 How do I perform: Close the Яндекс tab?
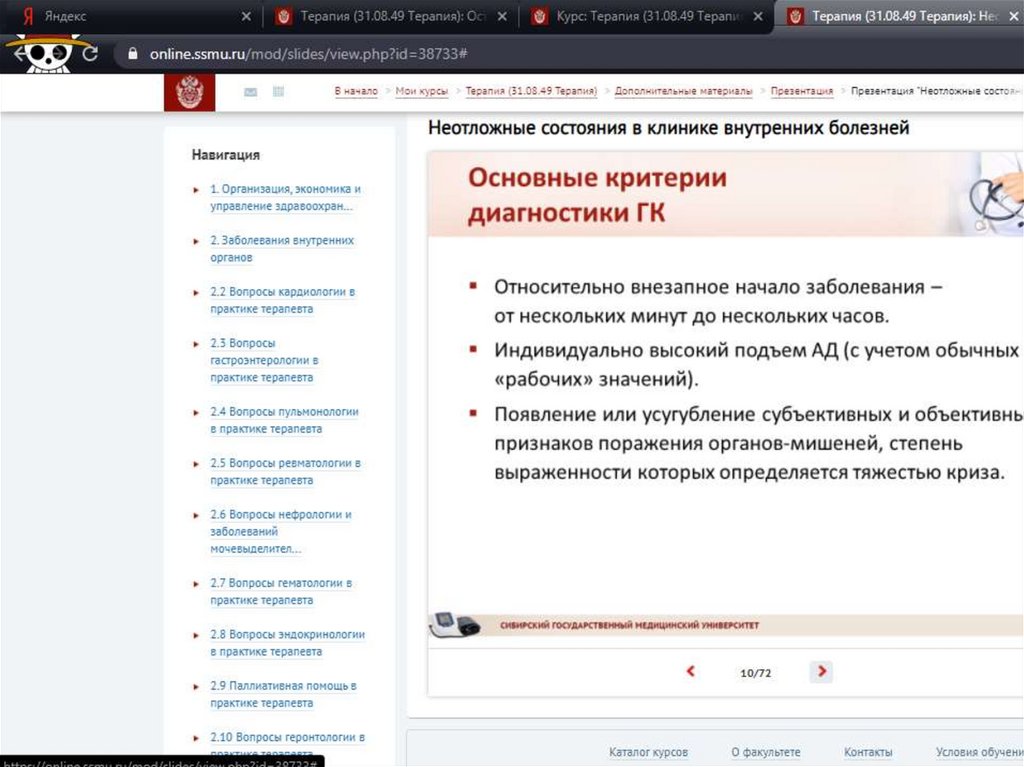point(246,16)
